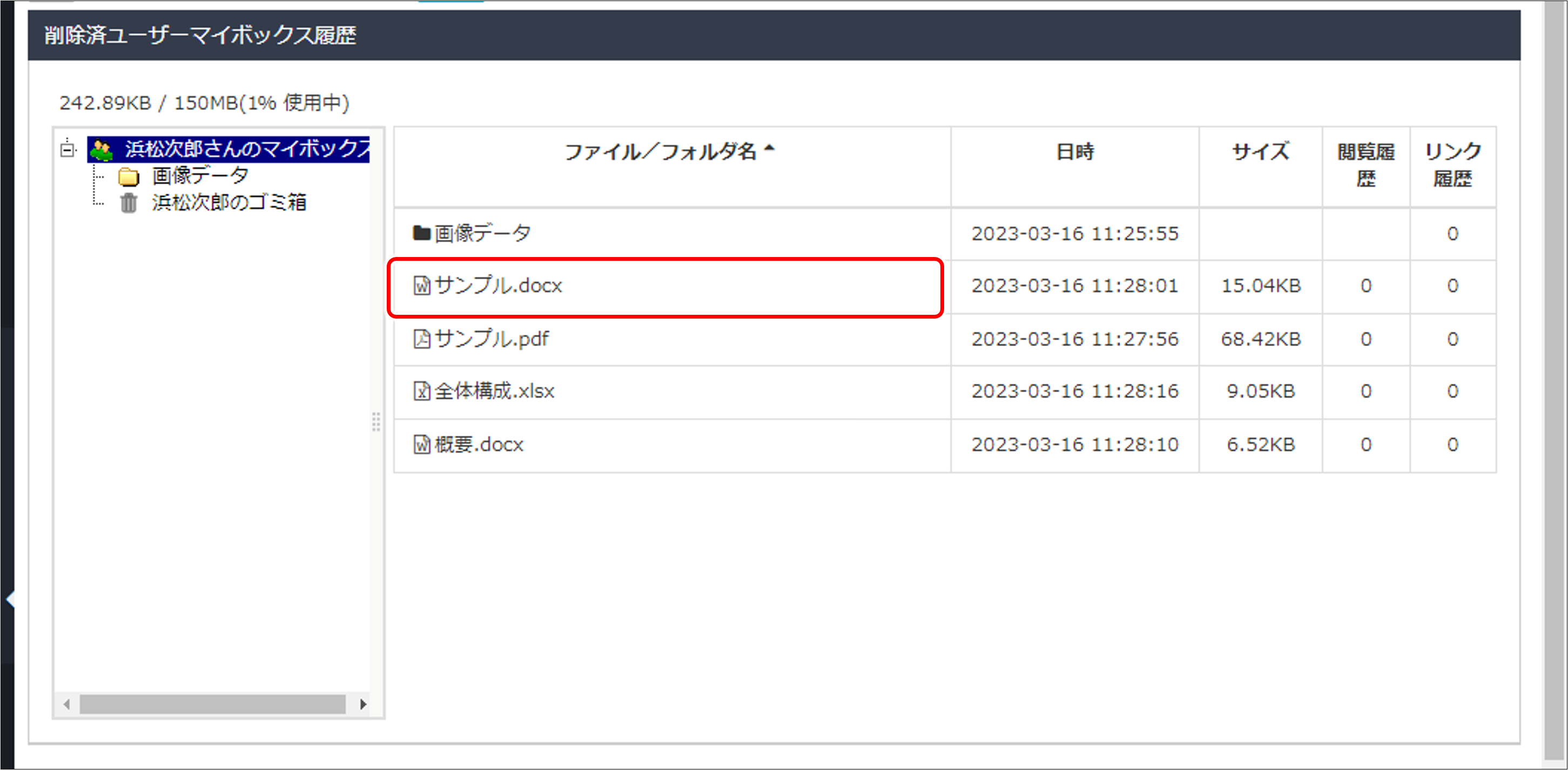Click date 2023-03-16 11:25:55 cell
This screenshot has height=770, width=1568.
1074,234
